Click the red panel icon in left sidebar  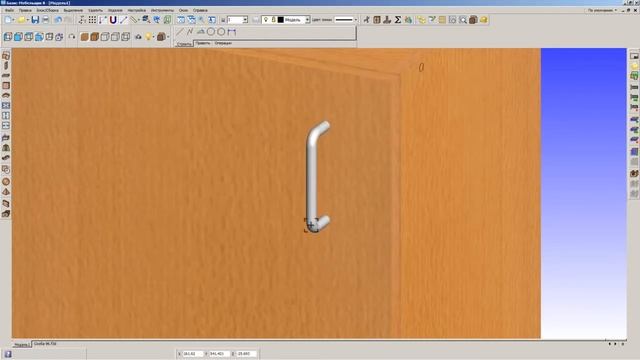(6, 86)
